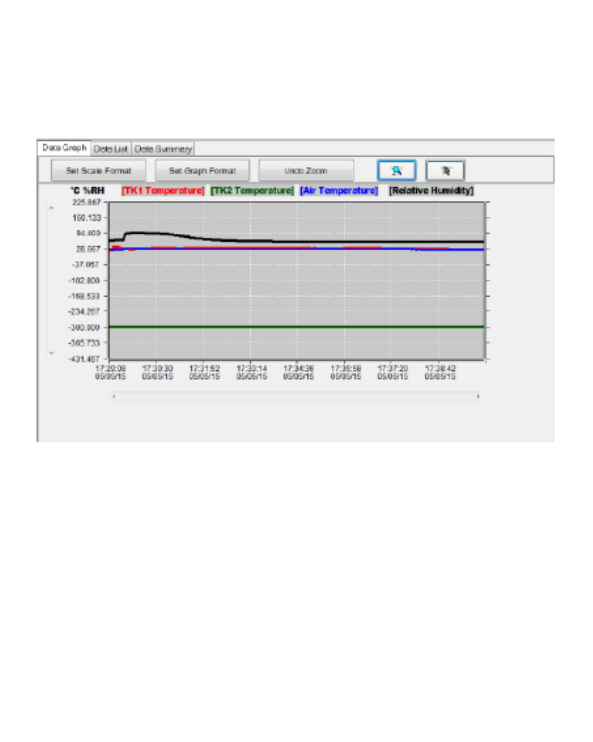This screenshot has width=593, height=742.
Task: Click the vertical axis scroll down arrow
Action: (x=52, y=353)
